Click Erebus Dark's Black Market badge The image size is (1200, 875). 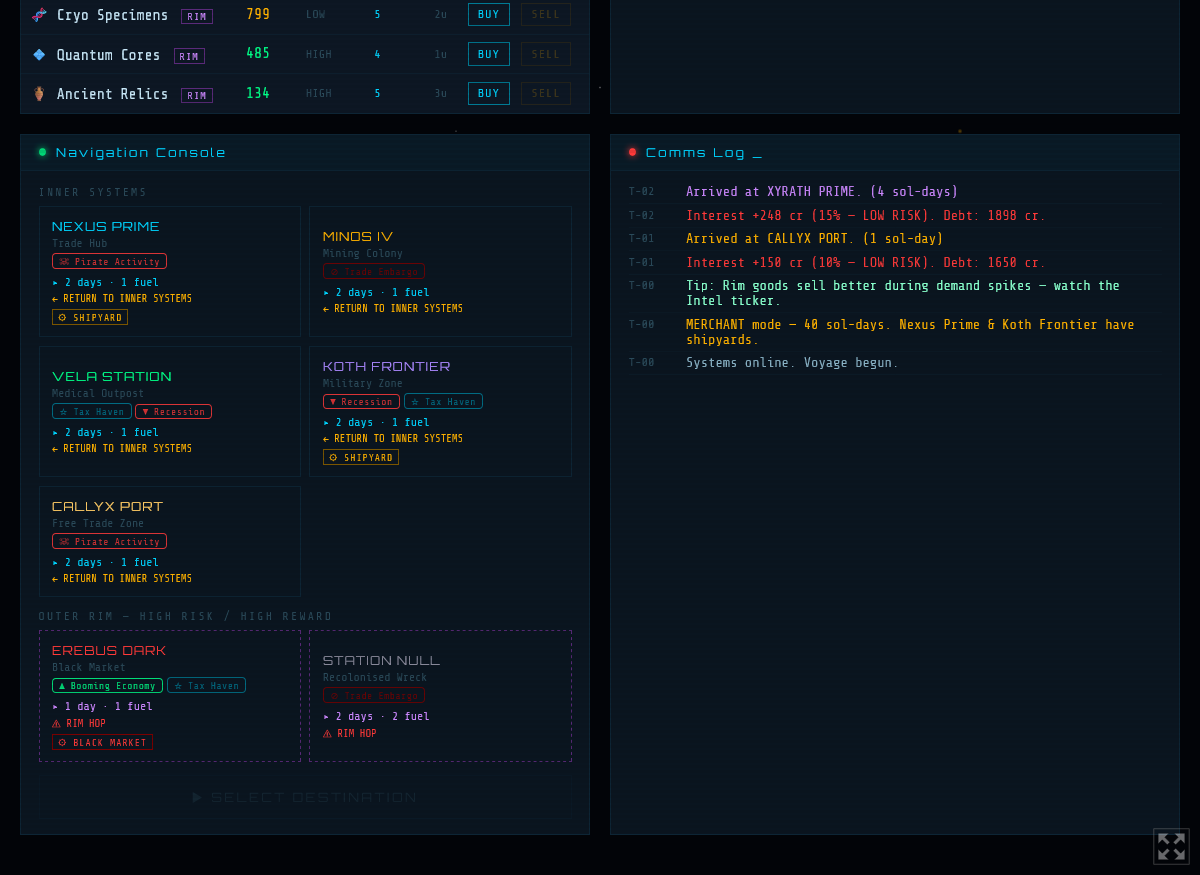pyautogui.click(x=102, y=743)
